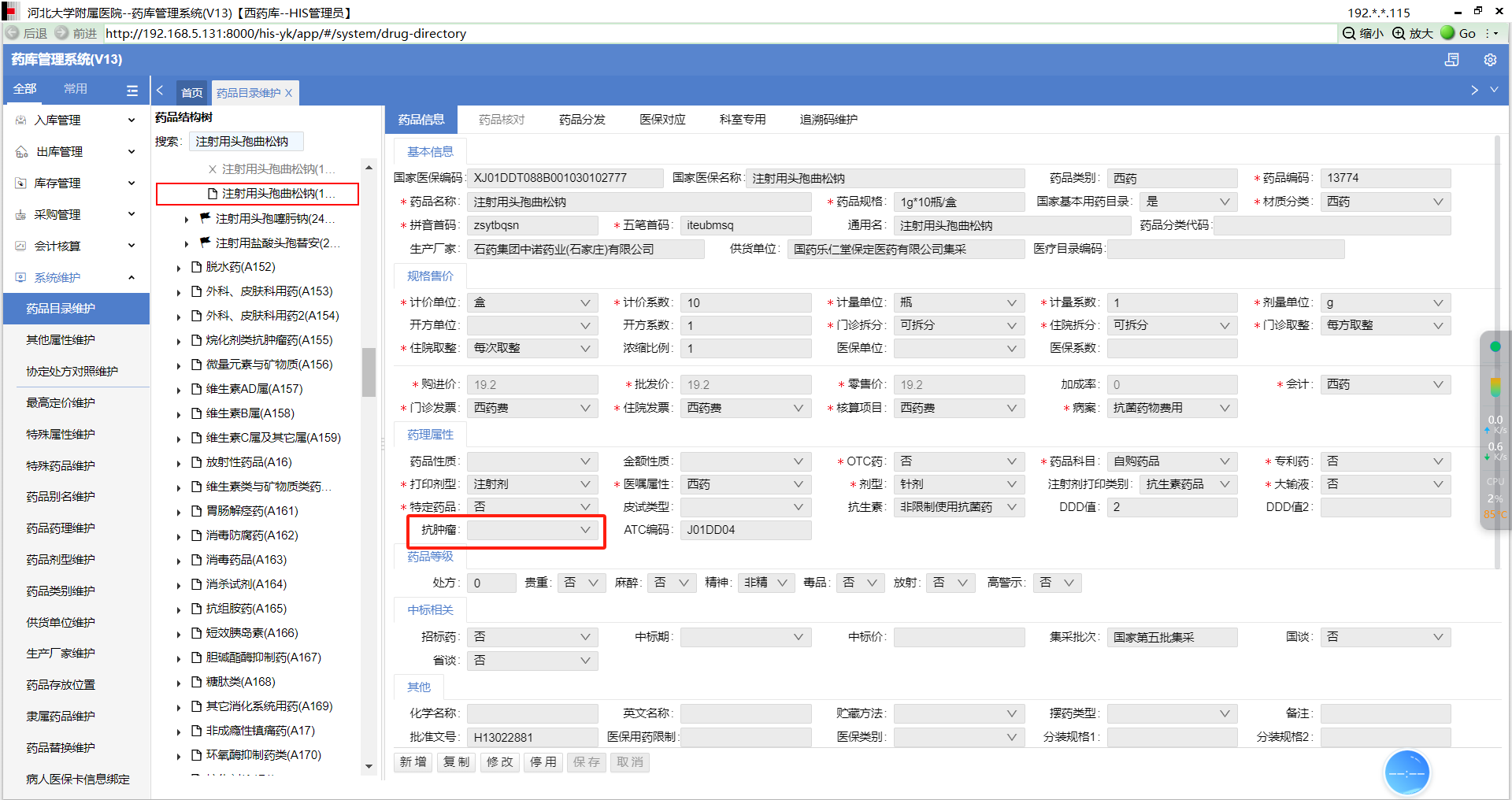Click the round blue floating assistant icon
The image size is (1512, 800).
pos(1406,772)
